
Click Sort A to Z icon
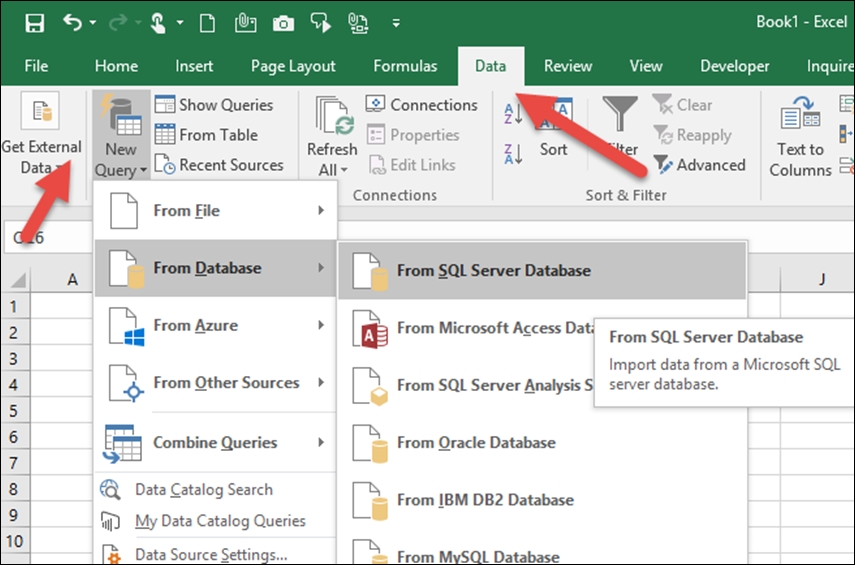point(514,114)
